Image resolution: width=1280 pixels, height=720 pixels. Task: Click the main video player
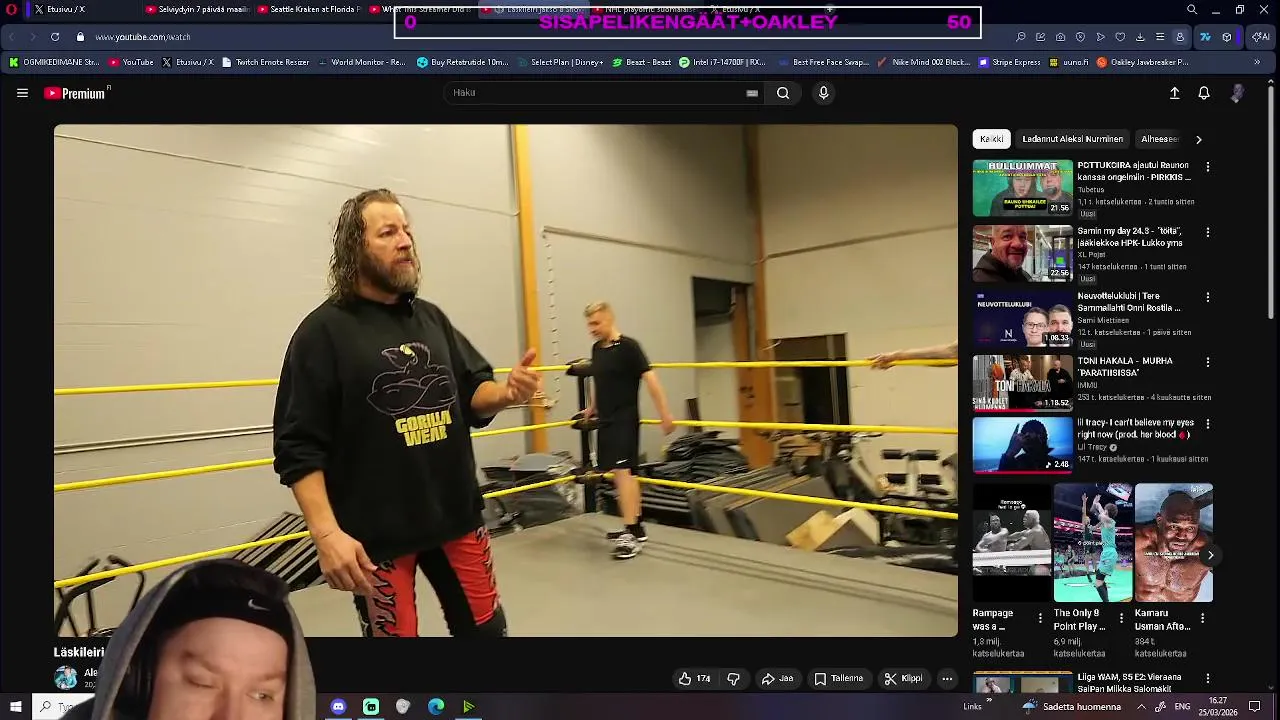click(x=505, y=380)
